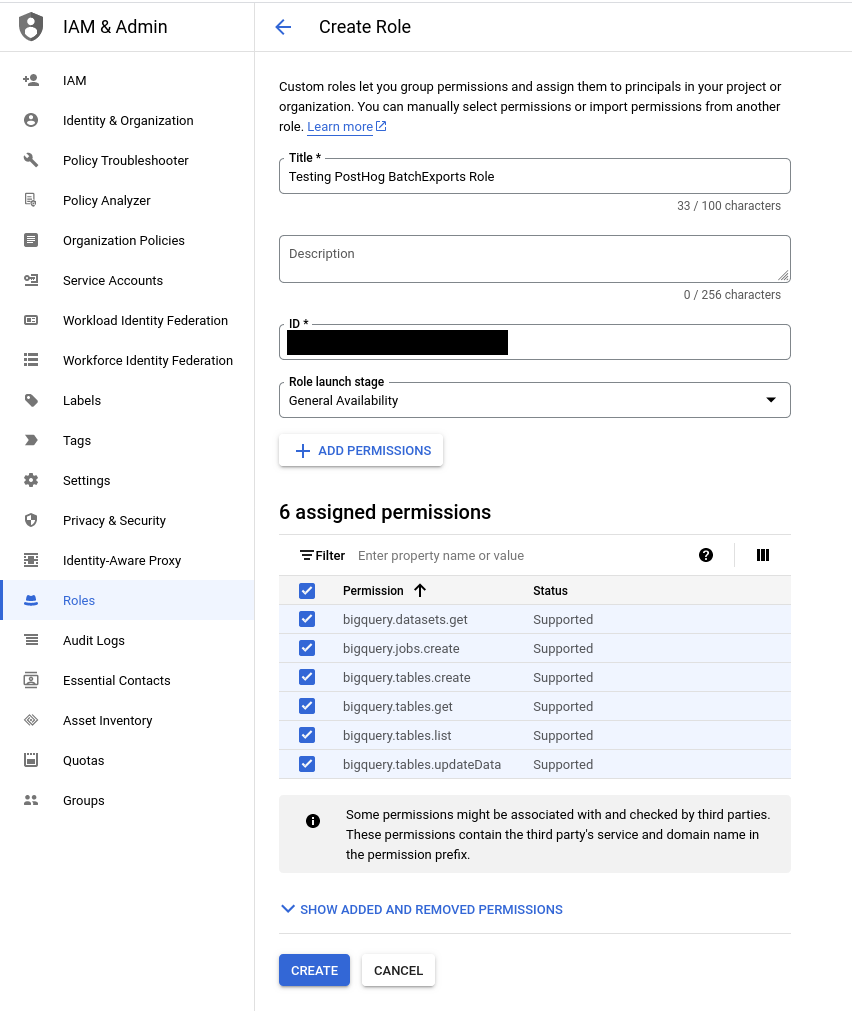The width and height of the screenshot is (852, 1011).
Task: Click the help icon beside the filter bar
Action: [x=706, y=555]
